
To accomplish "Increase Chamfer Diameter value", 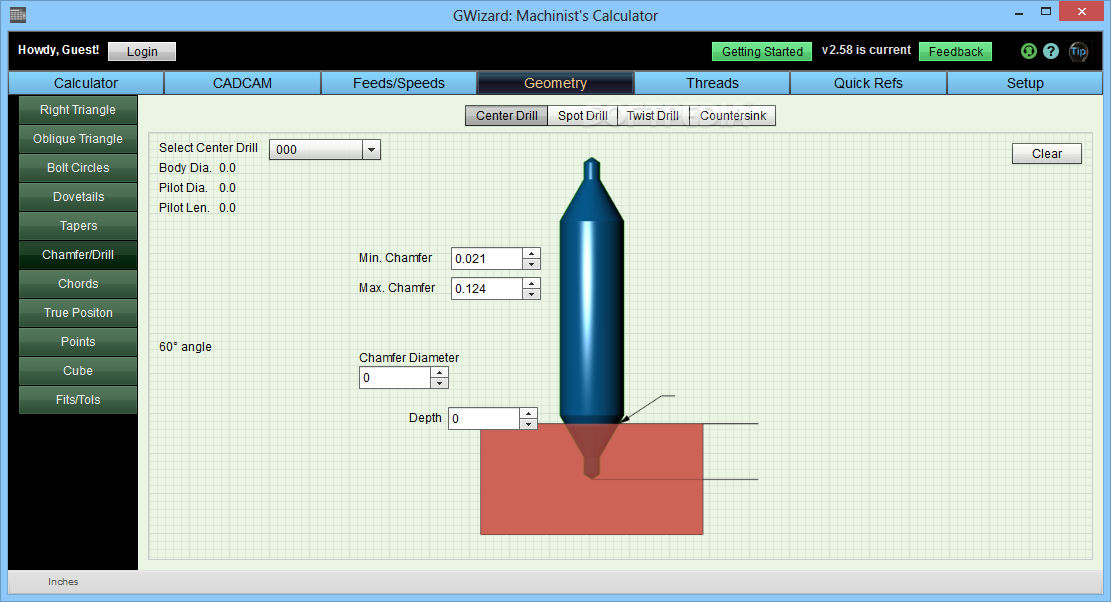I will 439,373.
